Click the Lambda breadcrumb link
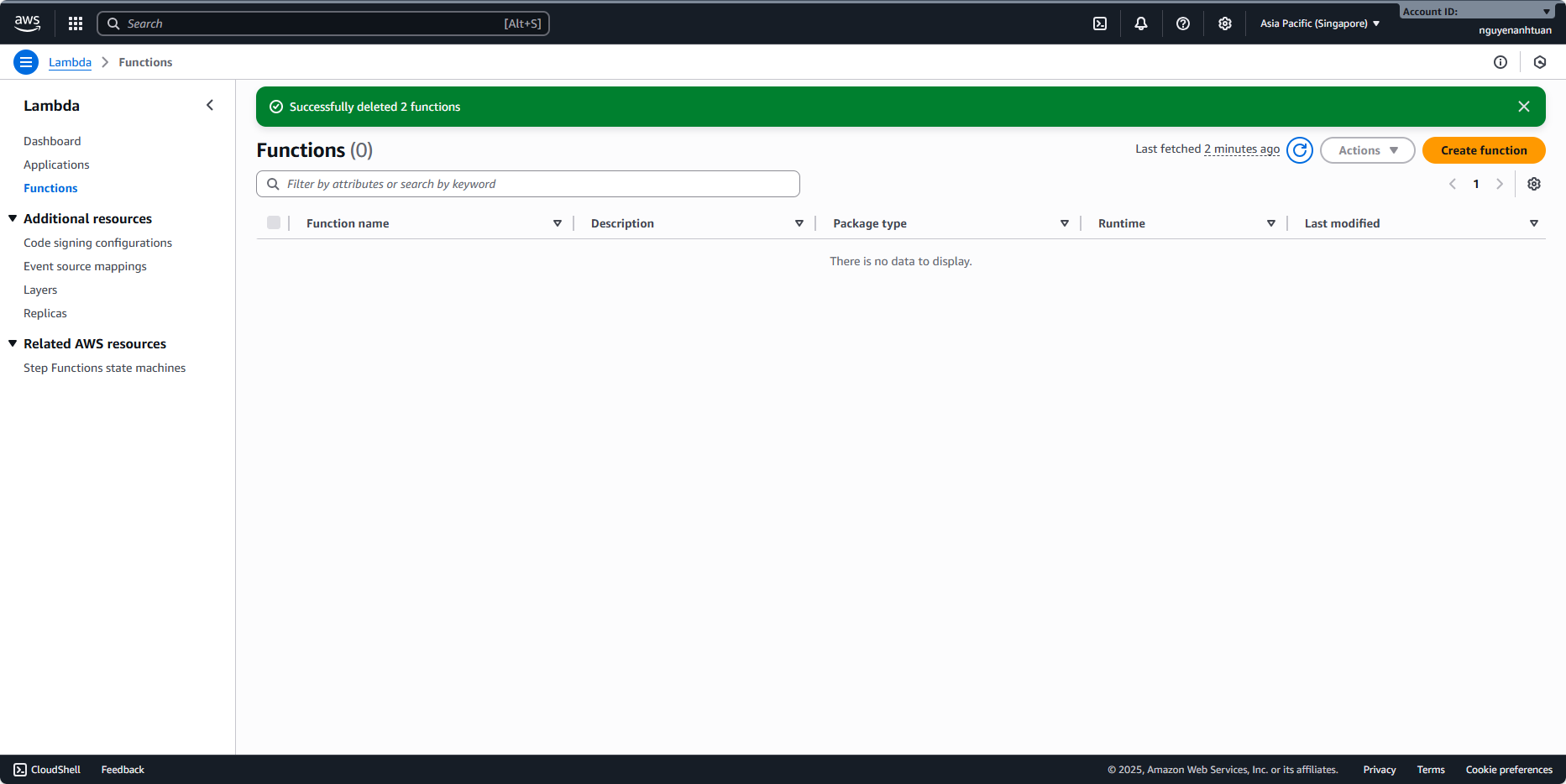1566x784 pixels. 70,62
